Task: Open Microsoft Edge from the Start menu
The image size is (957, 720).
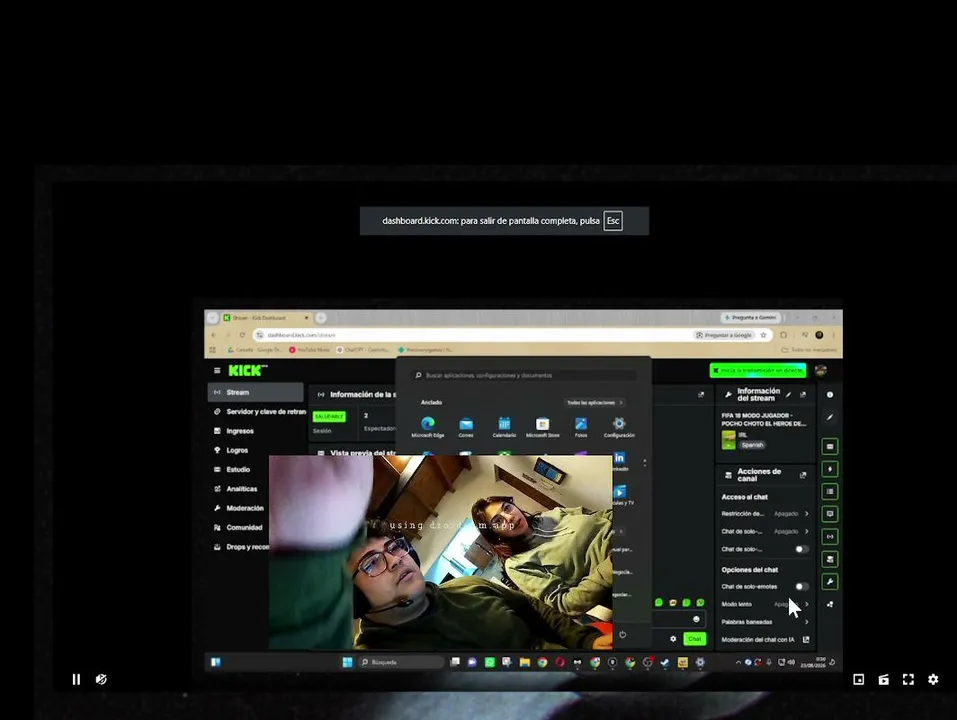Action: click(428, 427)
